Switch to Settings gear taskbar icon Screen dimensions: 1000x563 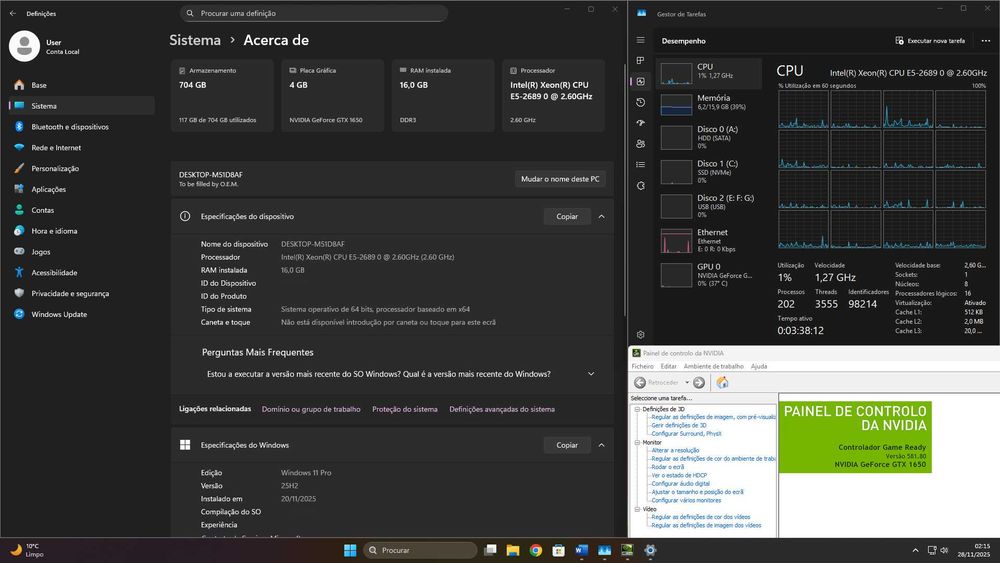point(650,550)
